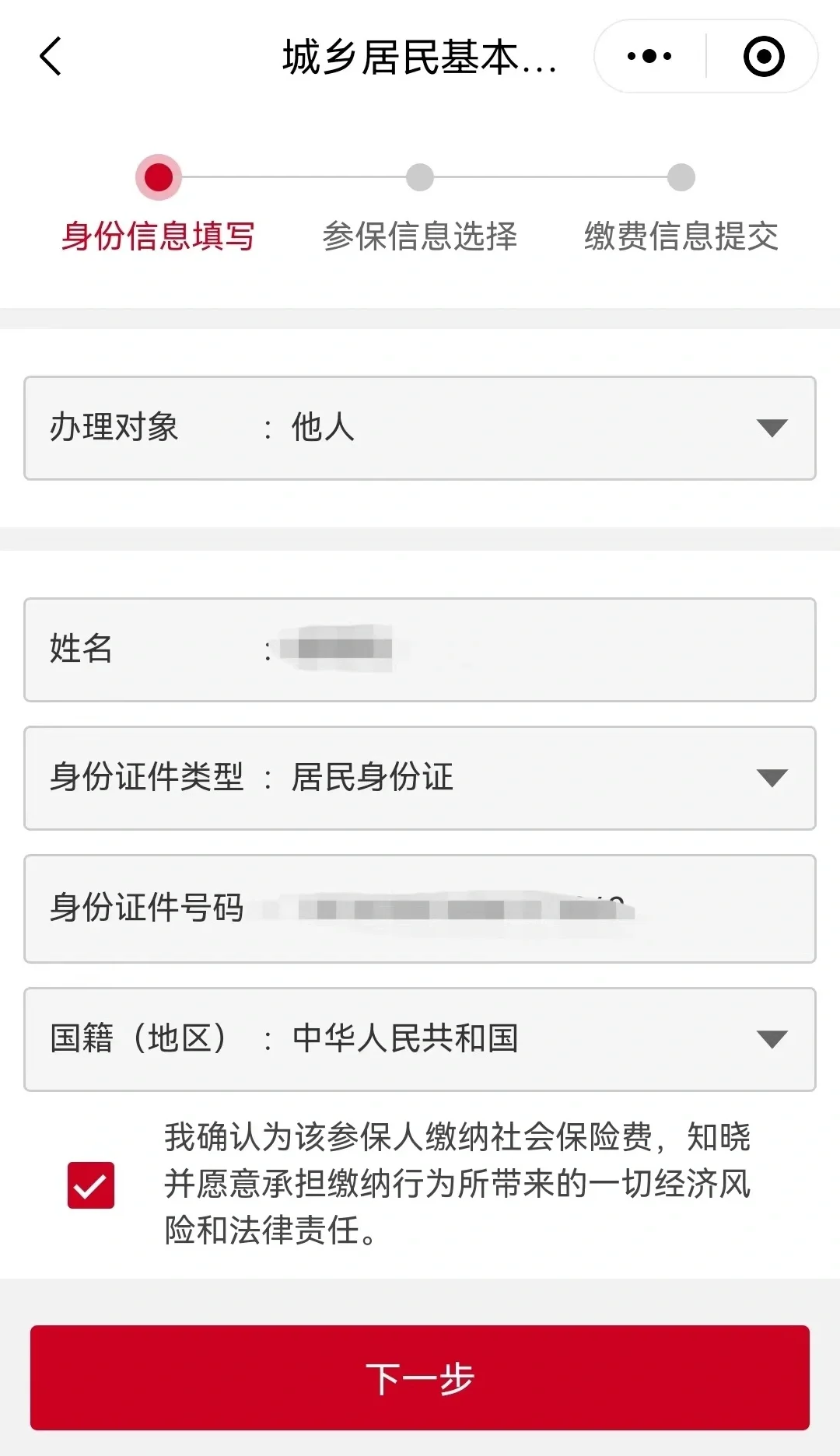Click the dropdown arrow beside 他人
This screenshot has width=840, height=1456.
[771, 428]
